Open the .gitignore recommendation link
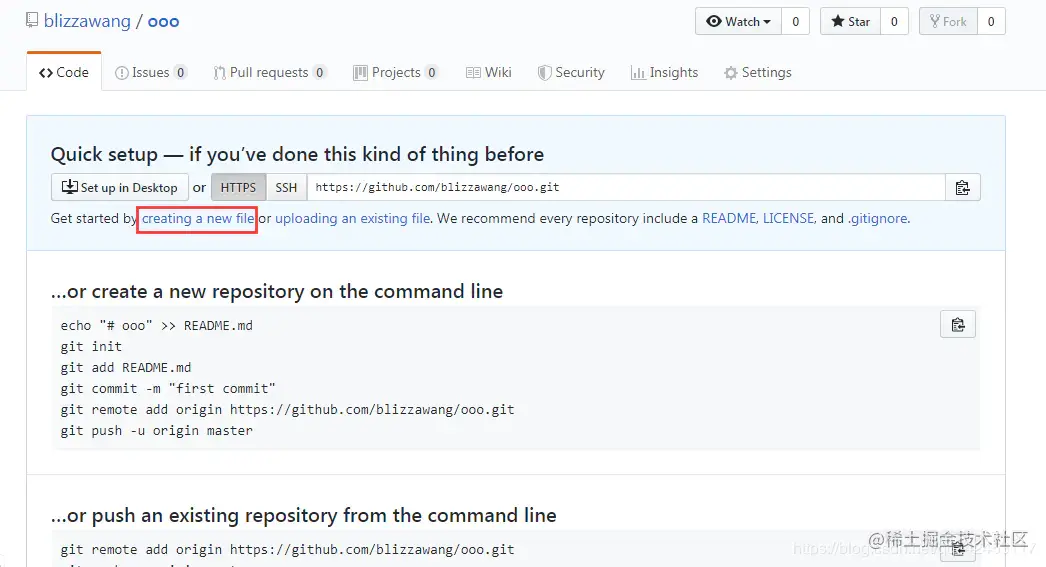This screenshot has width=1046, height=567. [x=878, y=218]
